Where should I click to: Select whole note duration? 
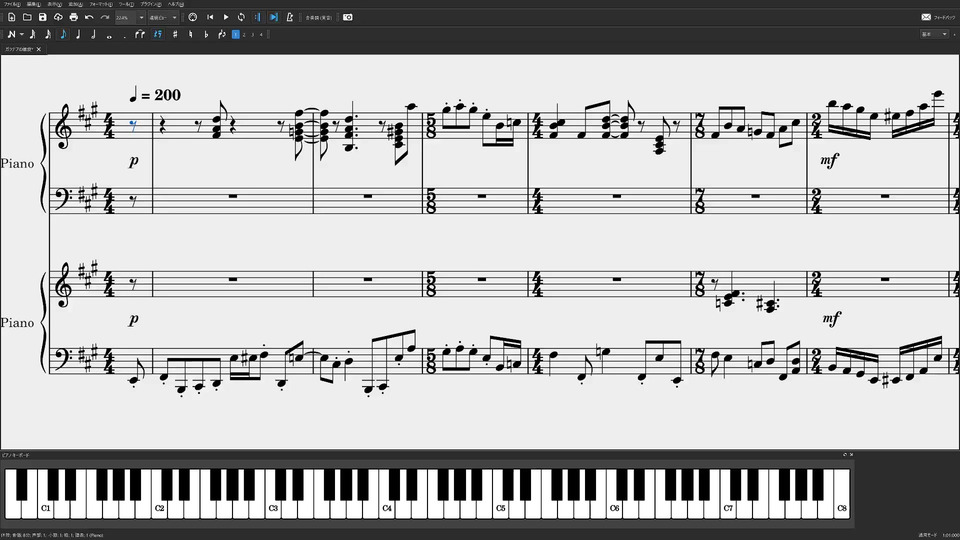pyautogui.click(x=109, y=36)
